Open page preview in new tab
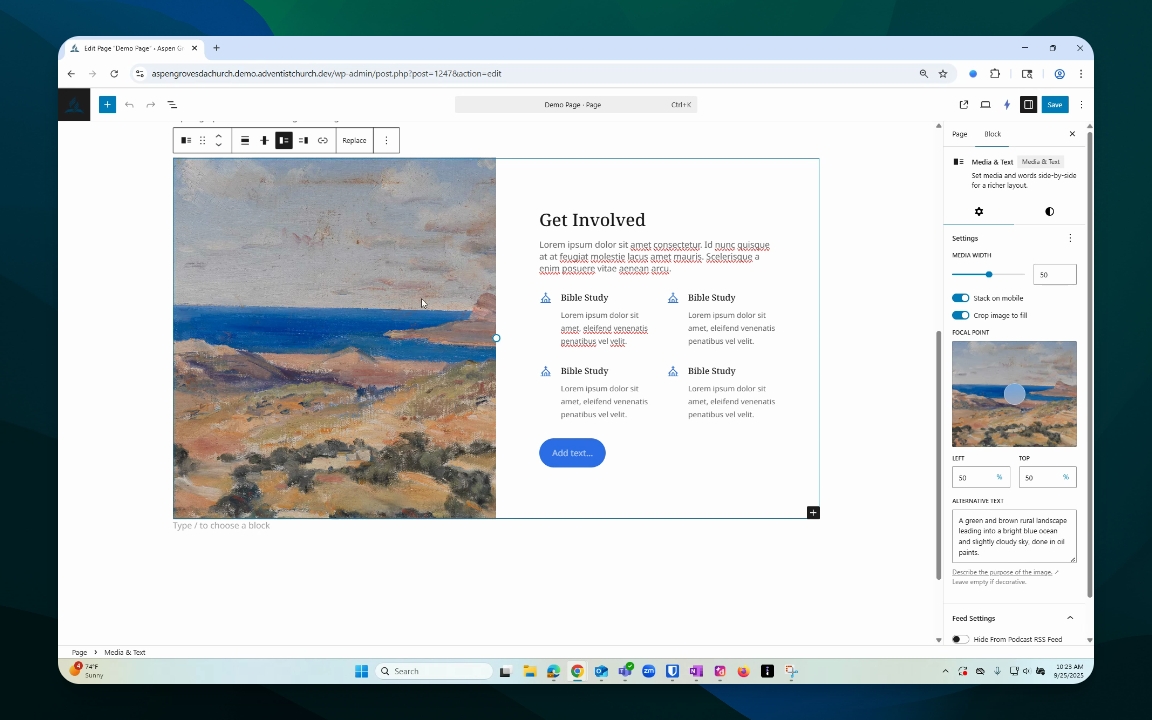1152x720 pixels. click(x=964, y=104)
